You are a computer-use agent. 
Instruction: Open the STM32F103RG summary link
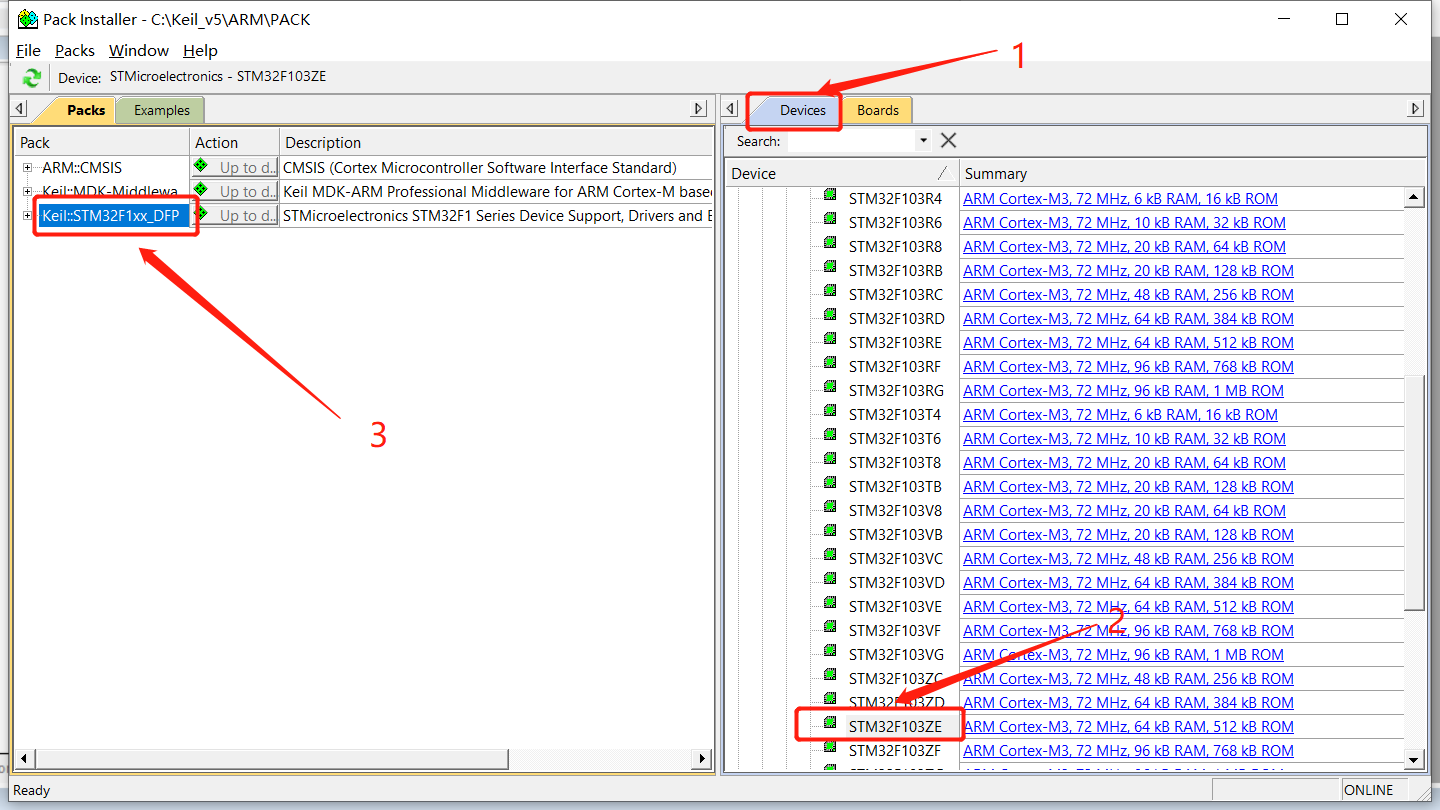pos(1123,391)
